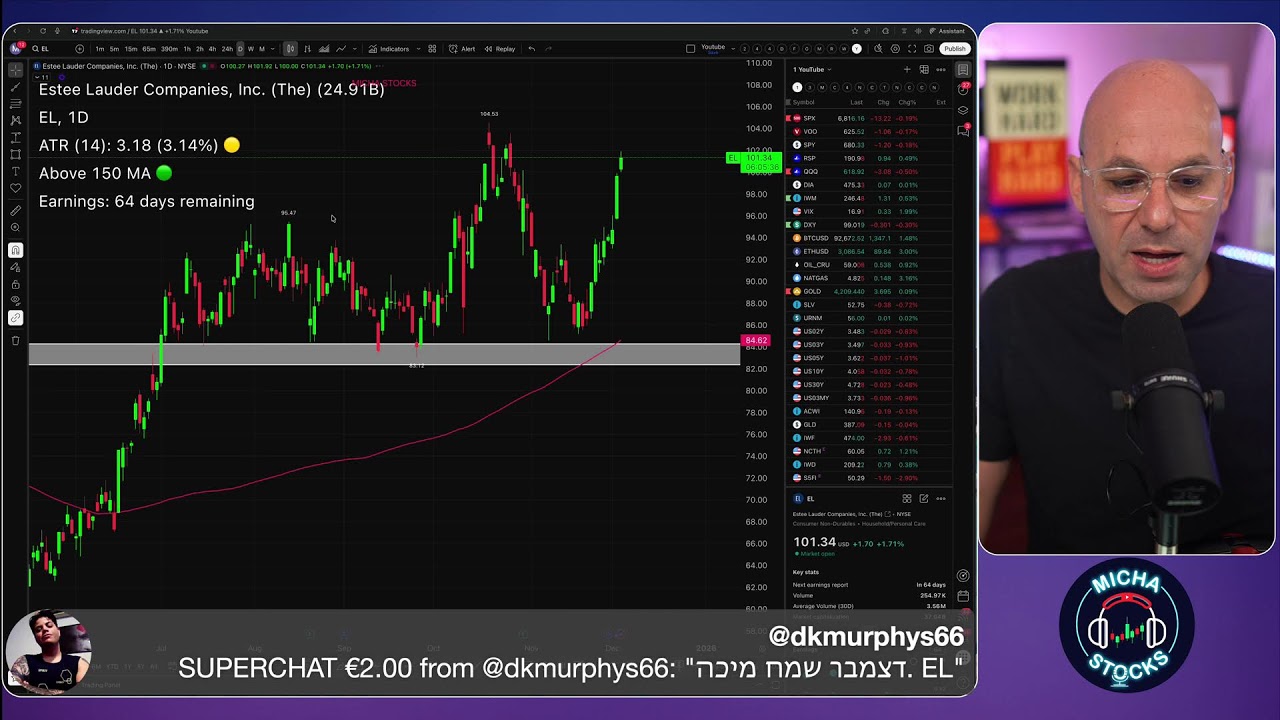
Task: Select the trend line drawing tool
Action: (x=16, y=87)
